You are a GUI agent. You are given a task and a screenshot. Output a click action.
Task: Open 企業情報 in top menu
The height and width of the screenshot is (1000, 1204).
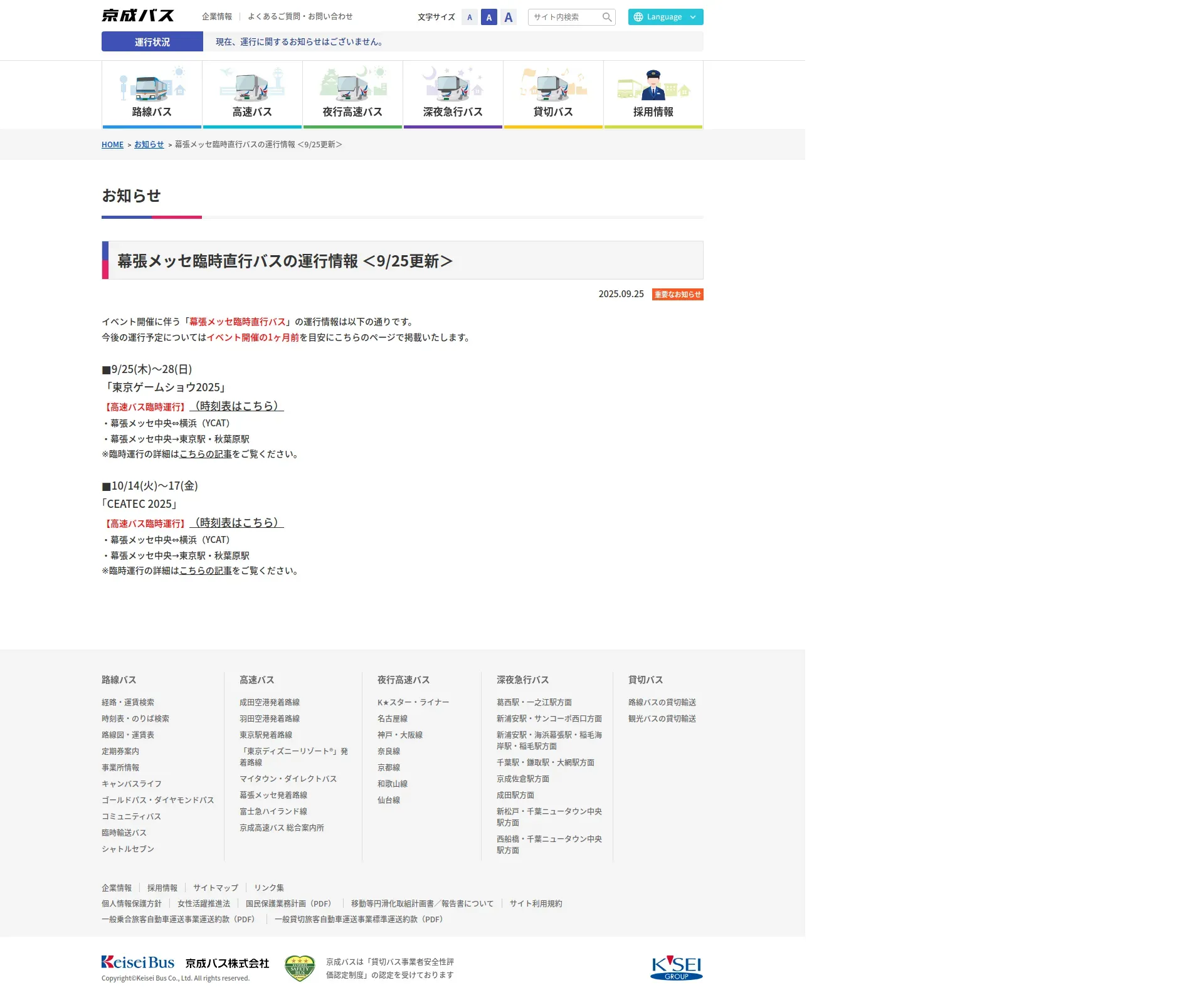tap(217, 16)
